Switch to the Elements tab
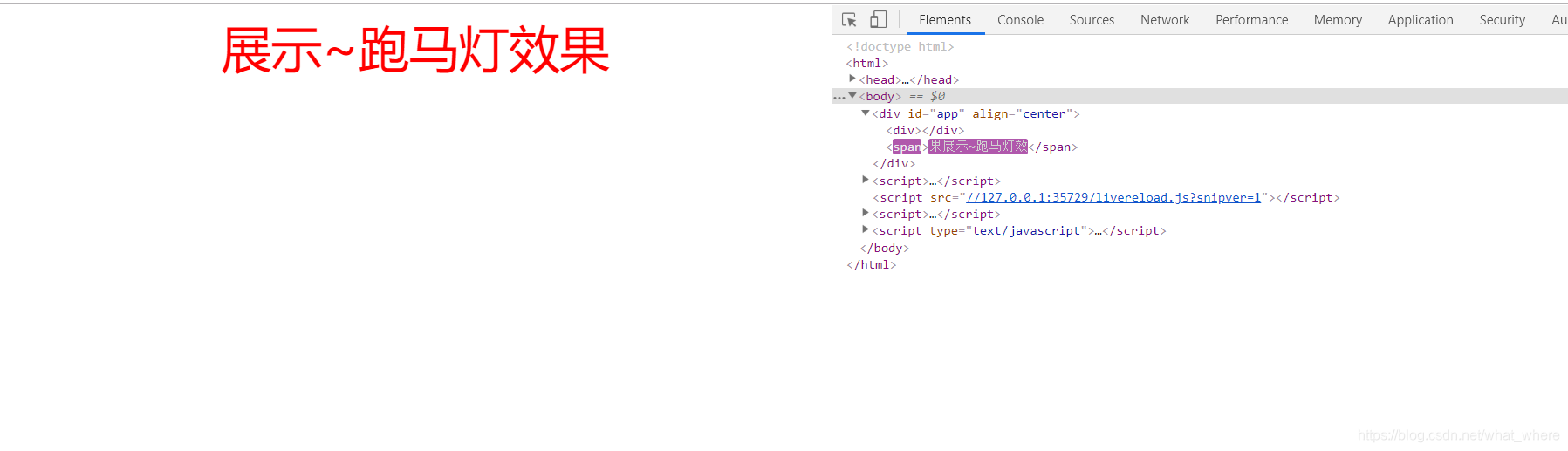The width and height of the screenshot is (1568, 451). pos(945,19)
